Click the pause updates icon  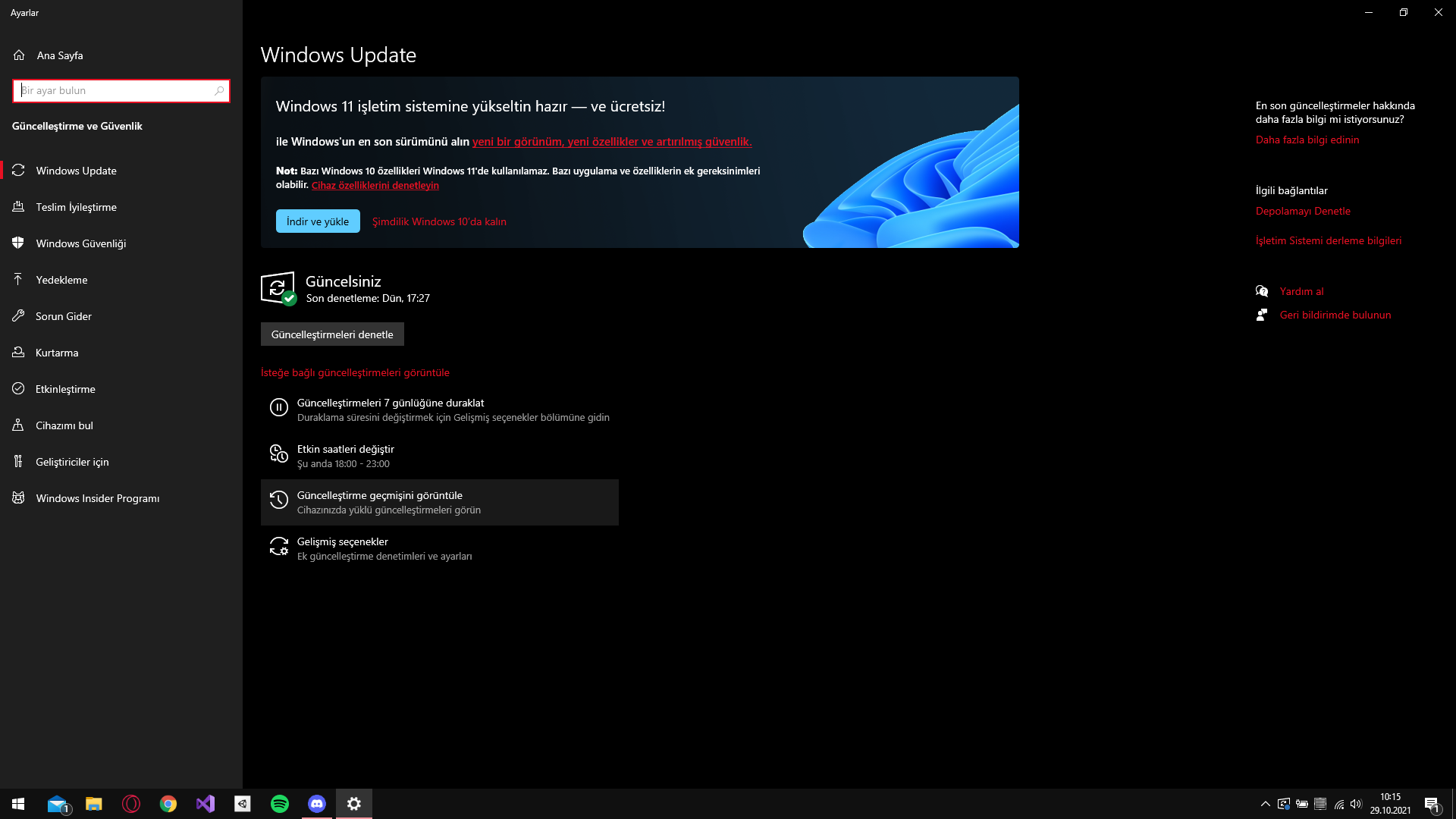(279, 408)
